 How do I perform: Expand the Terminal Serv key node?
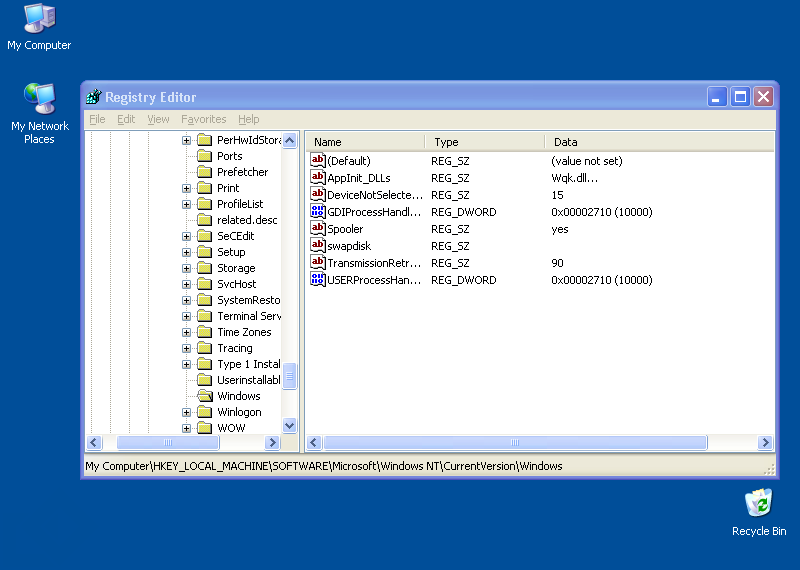[x=186, y=316]
